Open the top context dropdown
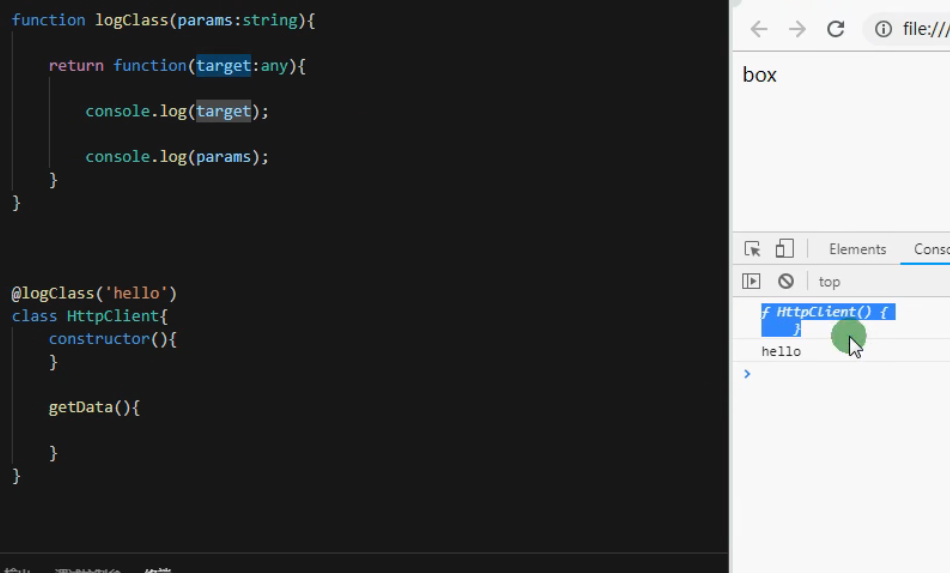Viewport: 950px width, 573px height. (829, 282)
